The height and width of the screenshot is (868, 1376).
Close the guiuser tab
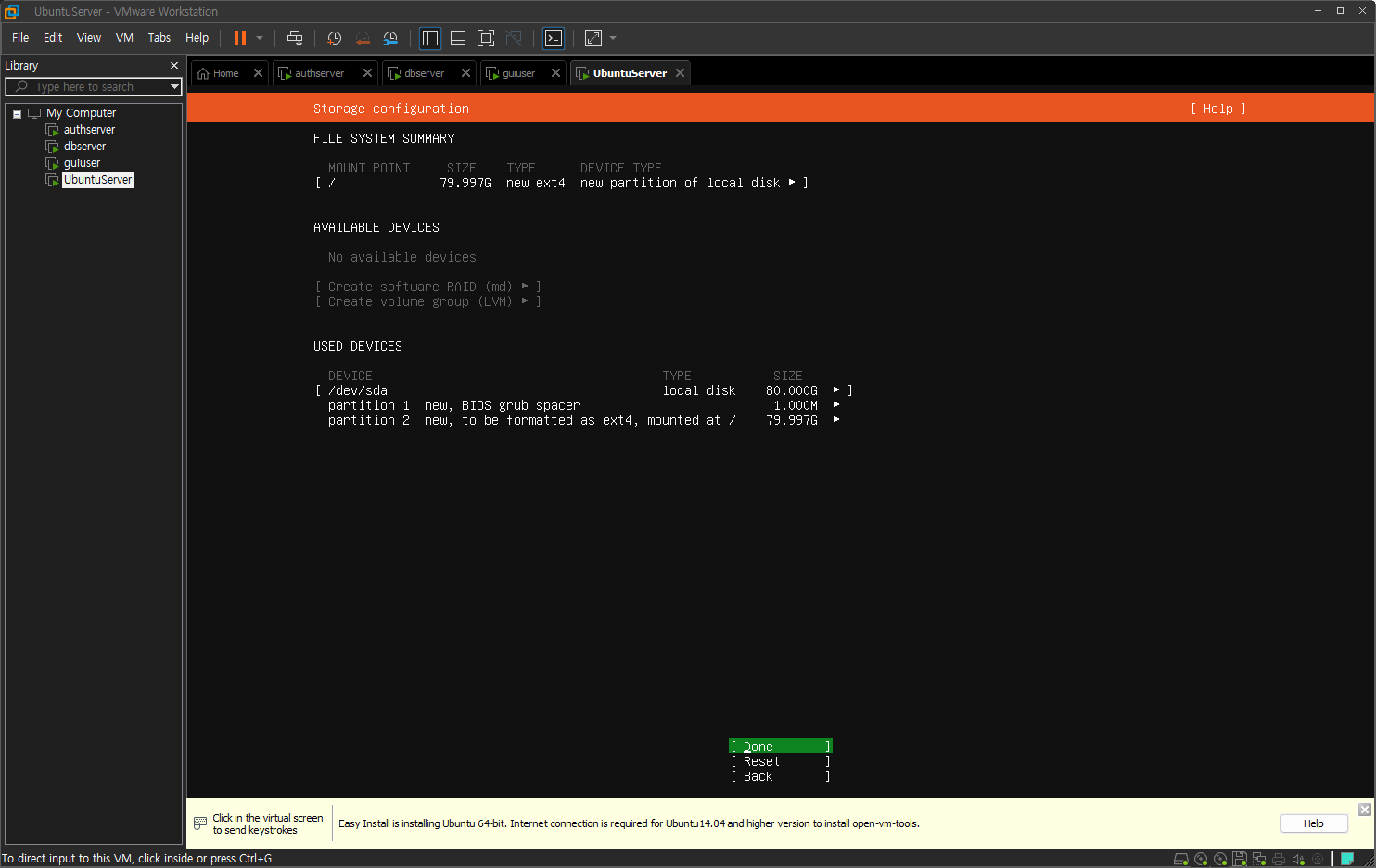tap(555, 73)
